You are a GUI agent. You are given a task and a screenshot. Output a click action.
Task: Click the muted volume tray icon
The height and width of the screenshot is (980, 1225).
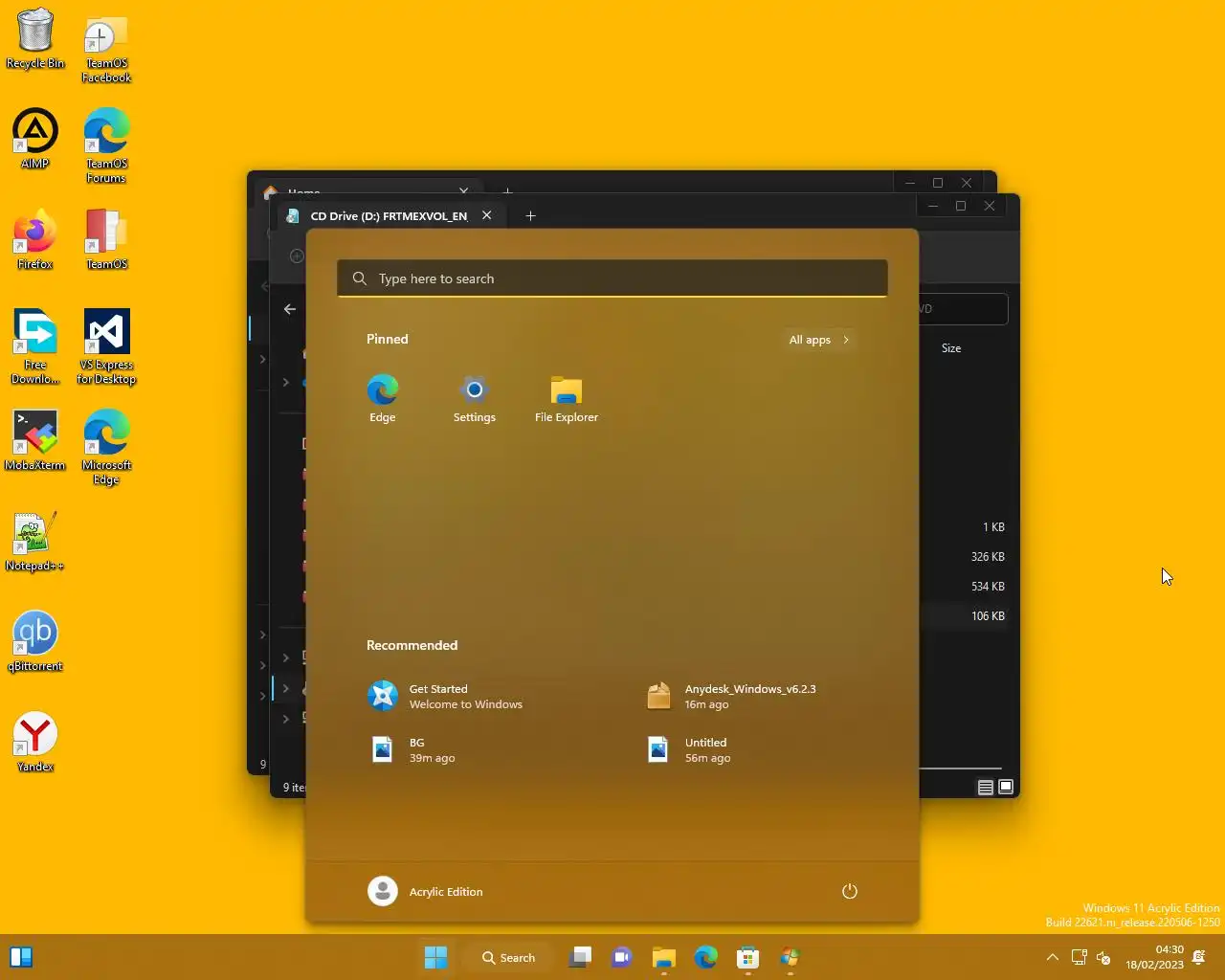pos(1103,957)
